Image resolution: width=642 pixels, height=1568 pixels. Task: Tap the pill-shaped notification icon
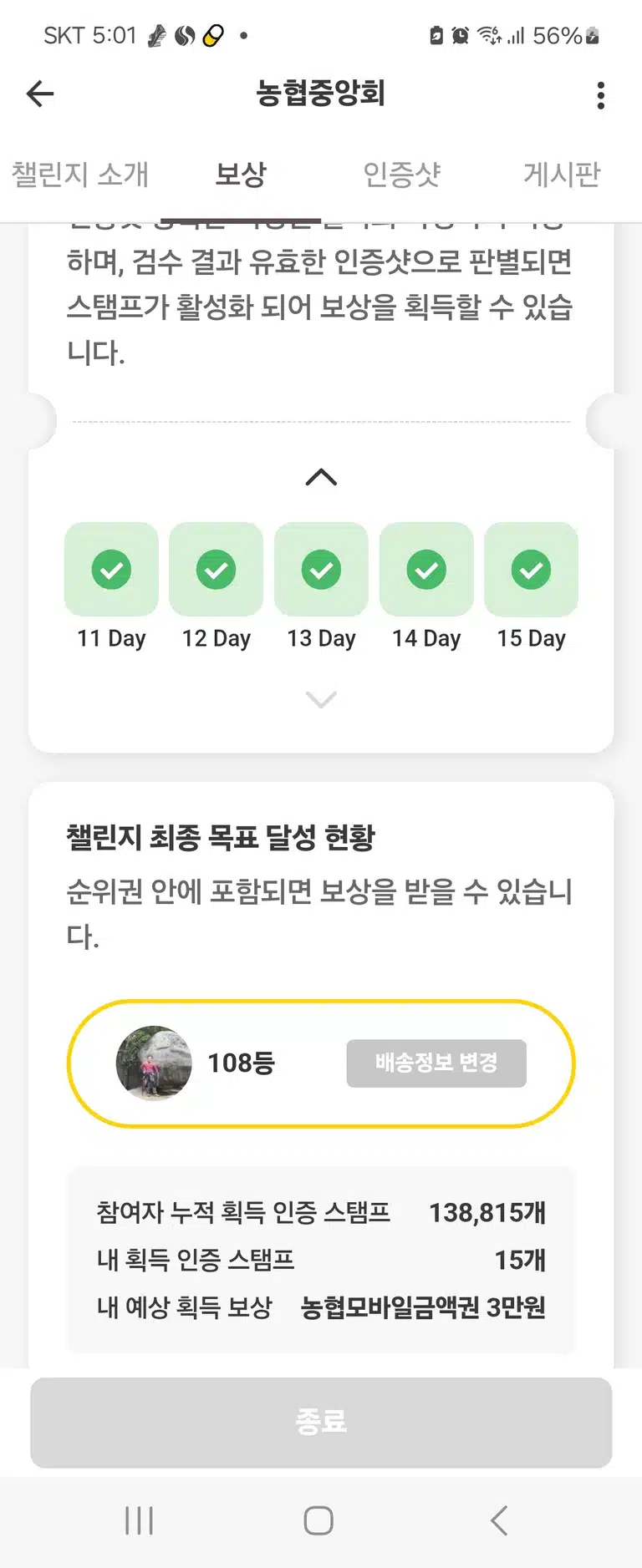213,36
